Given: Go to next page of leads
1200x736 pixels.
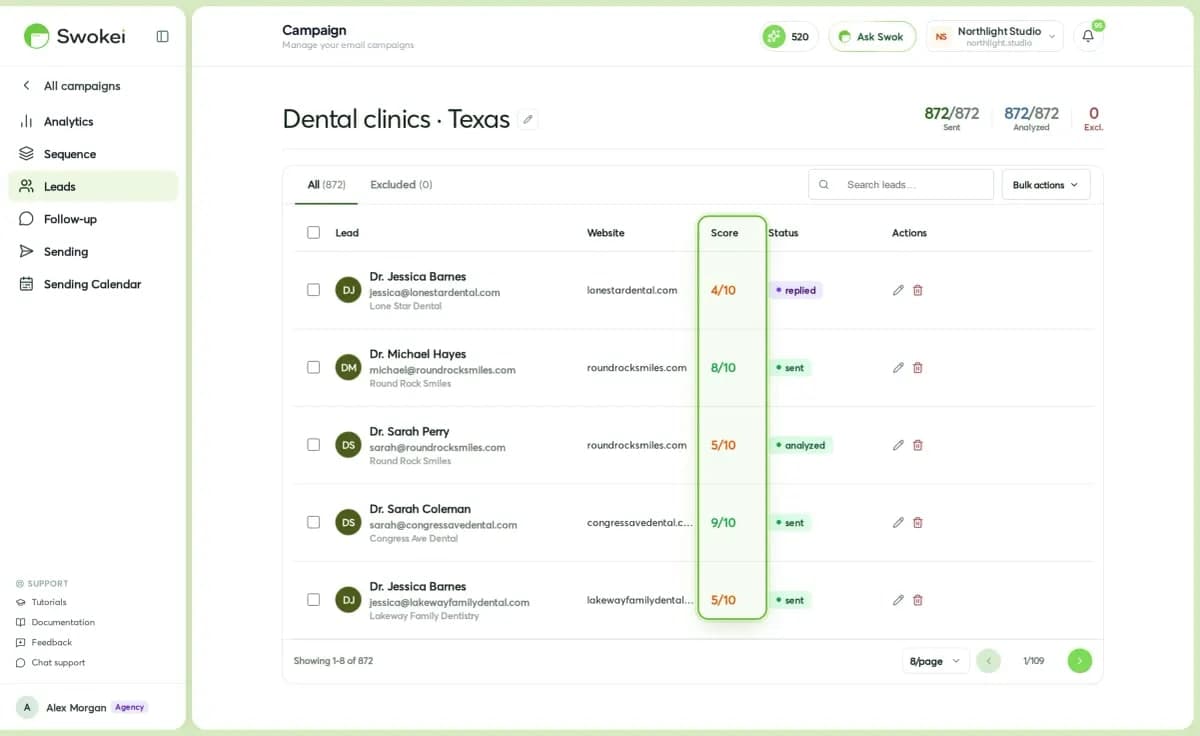Looking at the screenshot, I should pos(1080,661).
